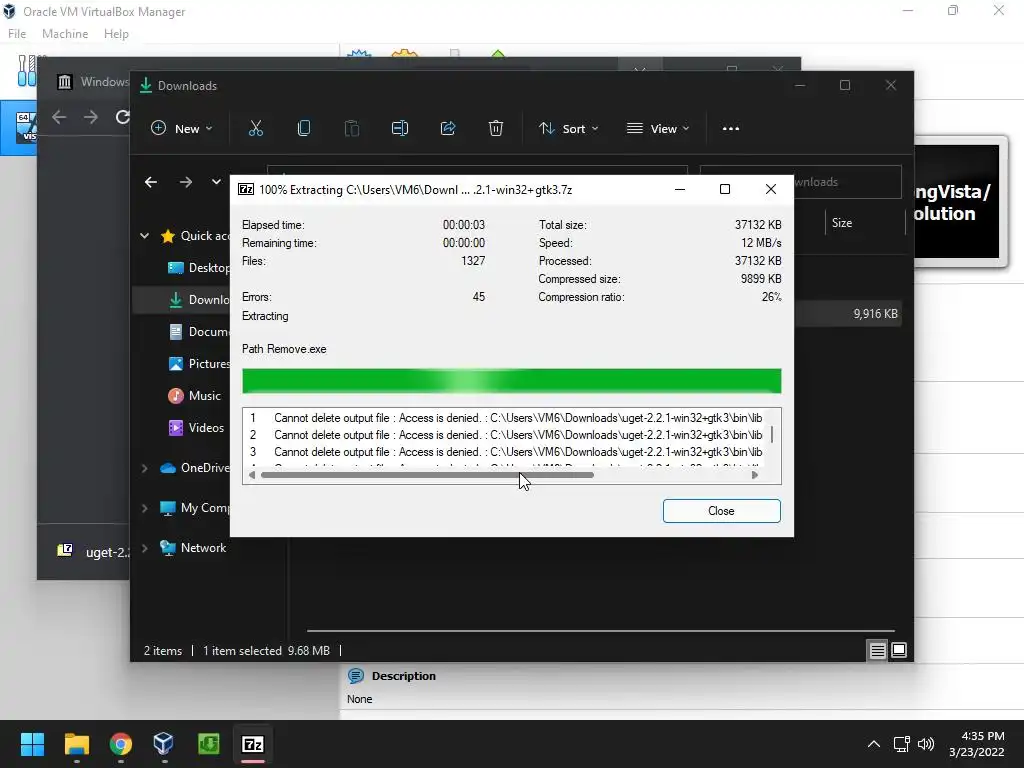This screenshot has height=768, width=1024.
Task: Click the right scroll arrow in error list
Action: [755, 475]
